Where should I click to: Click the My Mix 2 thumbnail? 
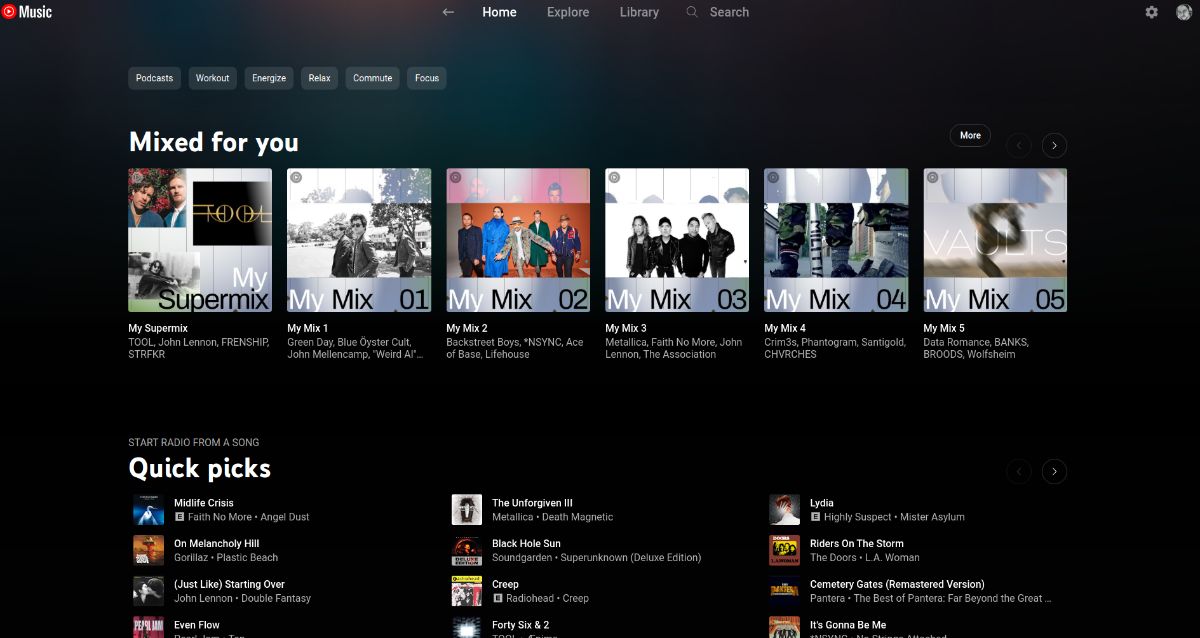pyautogui.click(x=517, y=240)
